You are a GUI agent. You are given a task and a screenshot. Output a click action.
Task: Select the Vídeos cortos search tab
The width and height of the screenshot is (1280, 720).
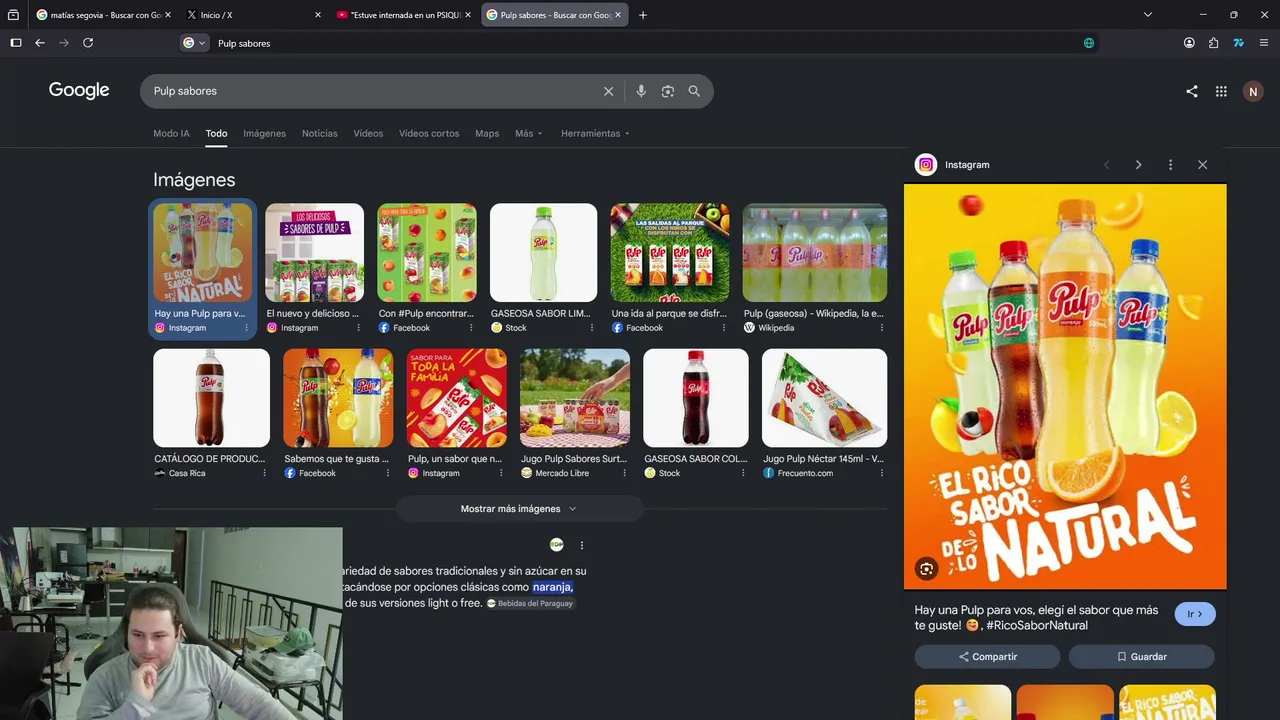(x=429, y=133)
